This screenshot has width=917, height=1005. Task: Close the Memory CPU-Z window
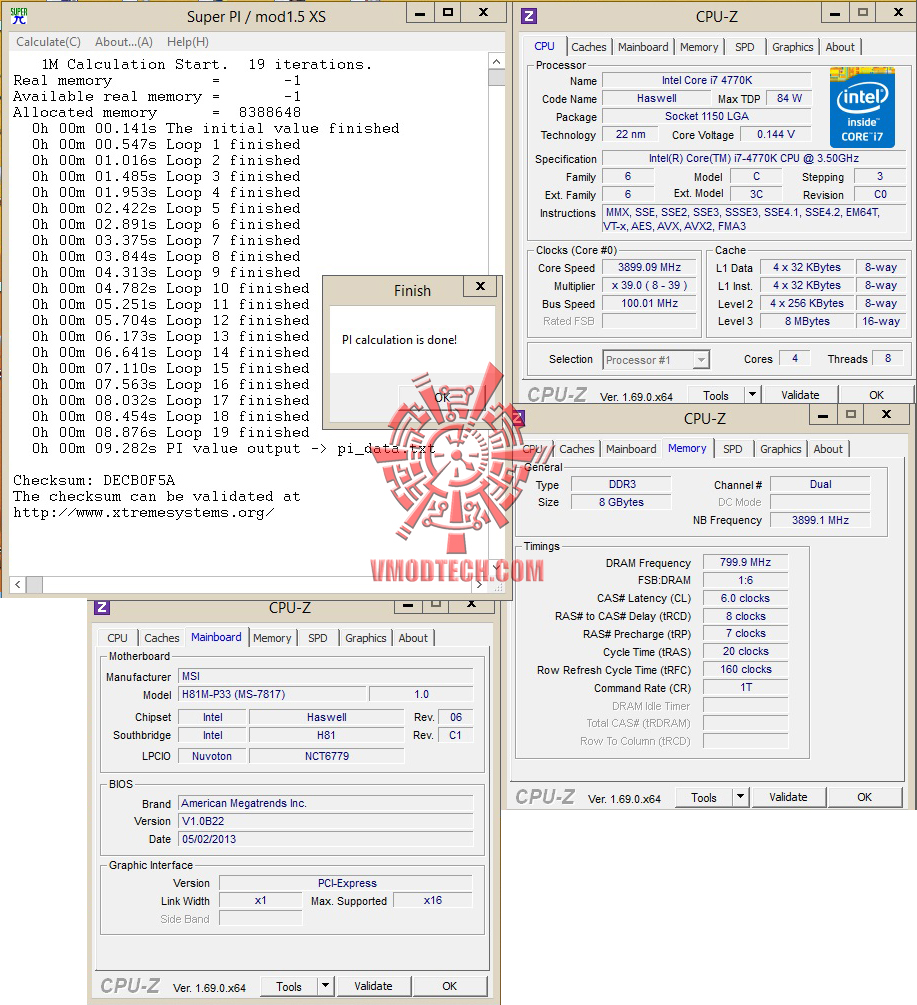click(886, 415)
